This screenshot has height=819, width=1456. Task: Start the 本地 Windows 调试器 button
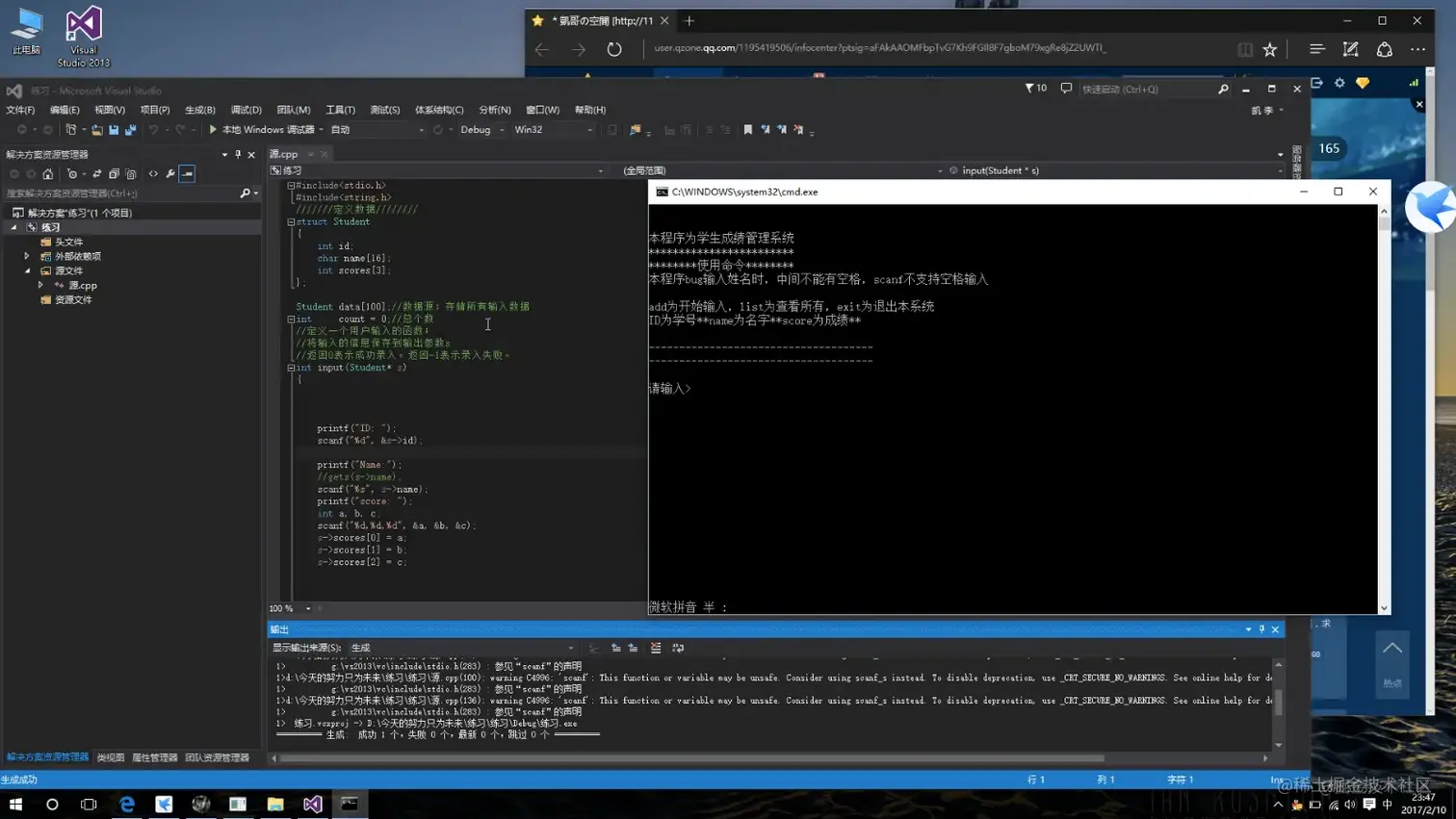pos(263,130)
